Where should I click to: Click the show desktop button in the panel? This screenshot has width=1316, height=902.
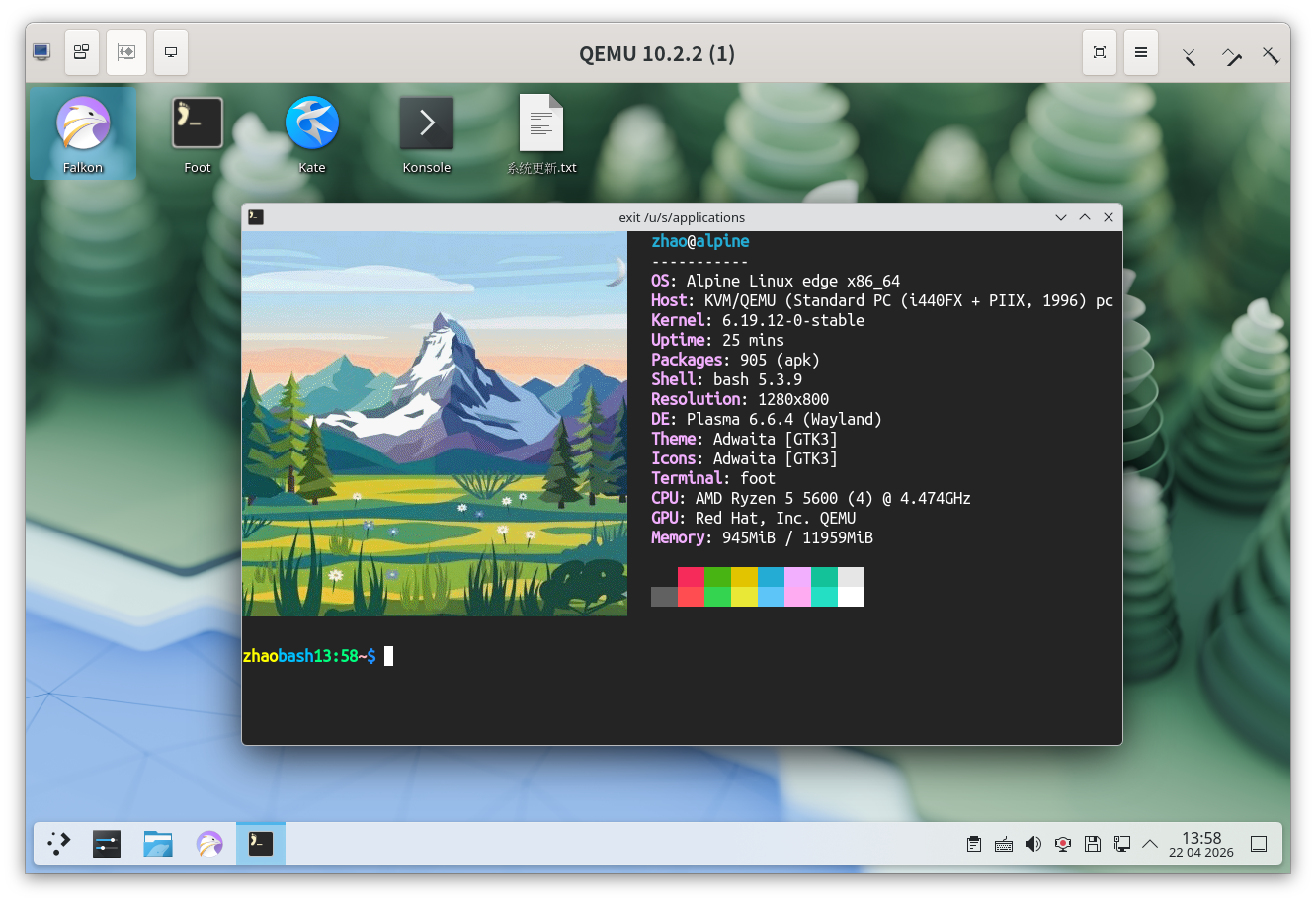click(1259, 844)
